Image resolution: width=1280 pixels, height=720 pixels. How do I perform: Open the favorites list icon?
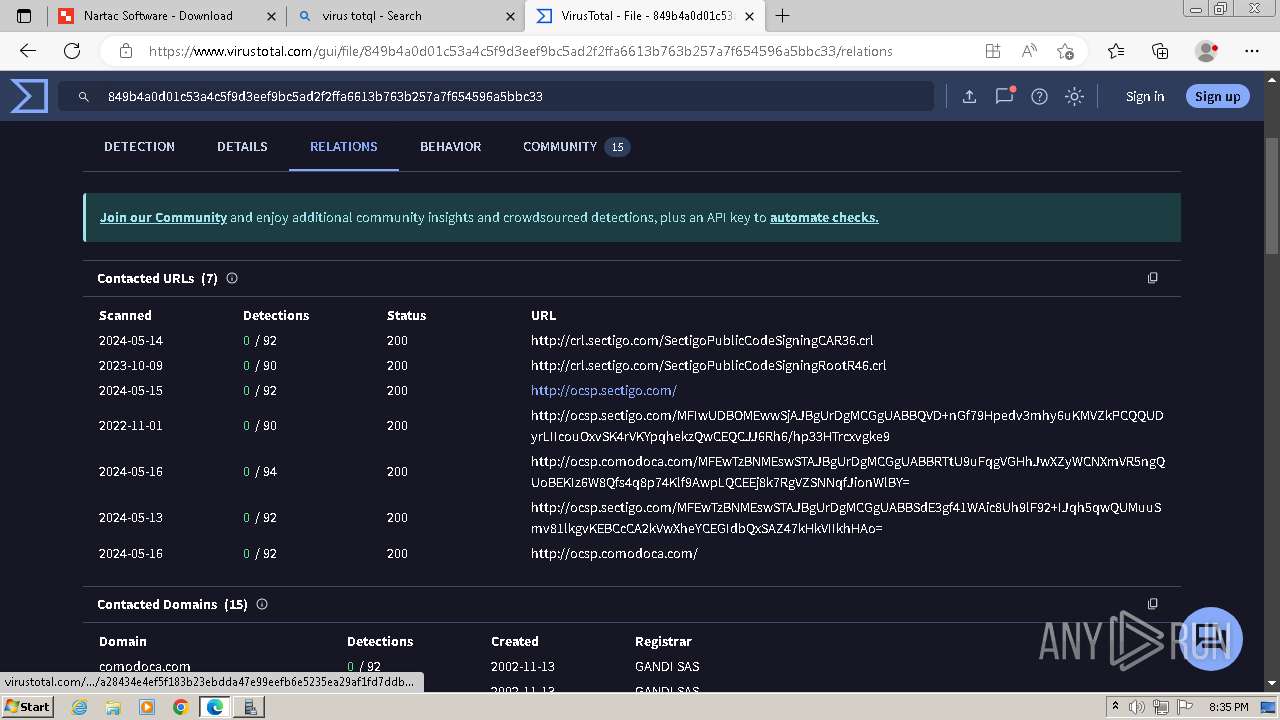(1116, 51)
